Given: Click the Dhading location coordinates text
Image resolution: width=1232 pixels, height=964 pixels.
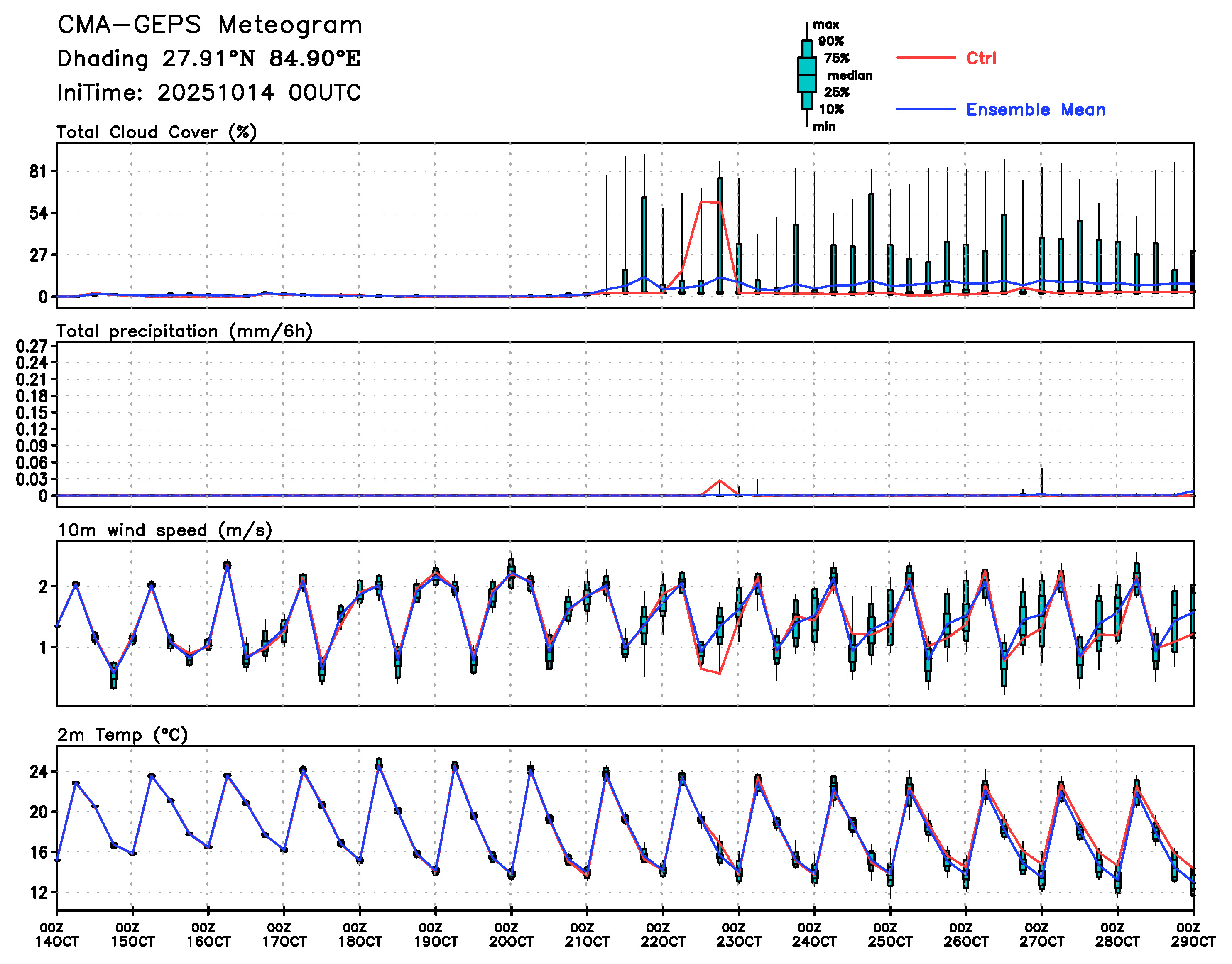Looking at the screenshot, I should (x=209, y=59).
